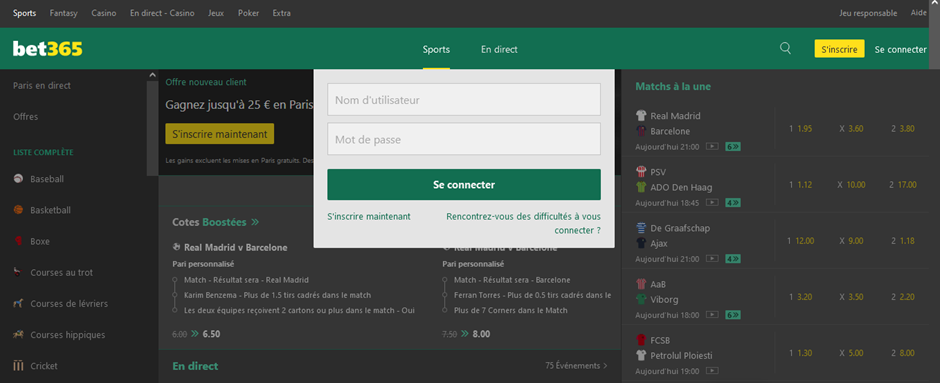This screenshot has width=940, height=383.
Task: Click the ADO Den Haag jersey icon
Action: 641,187
